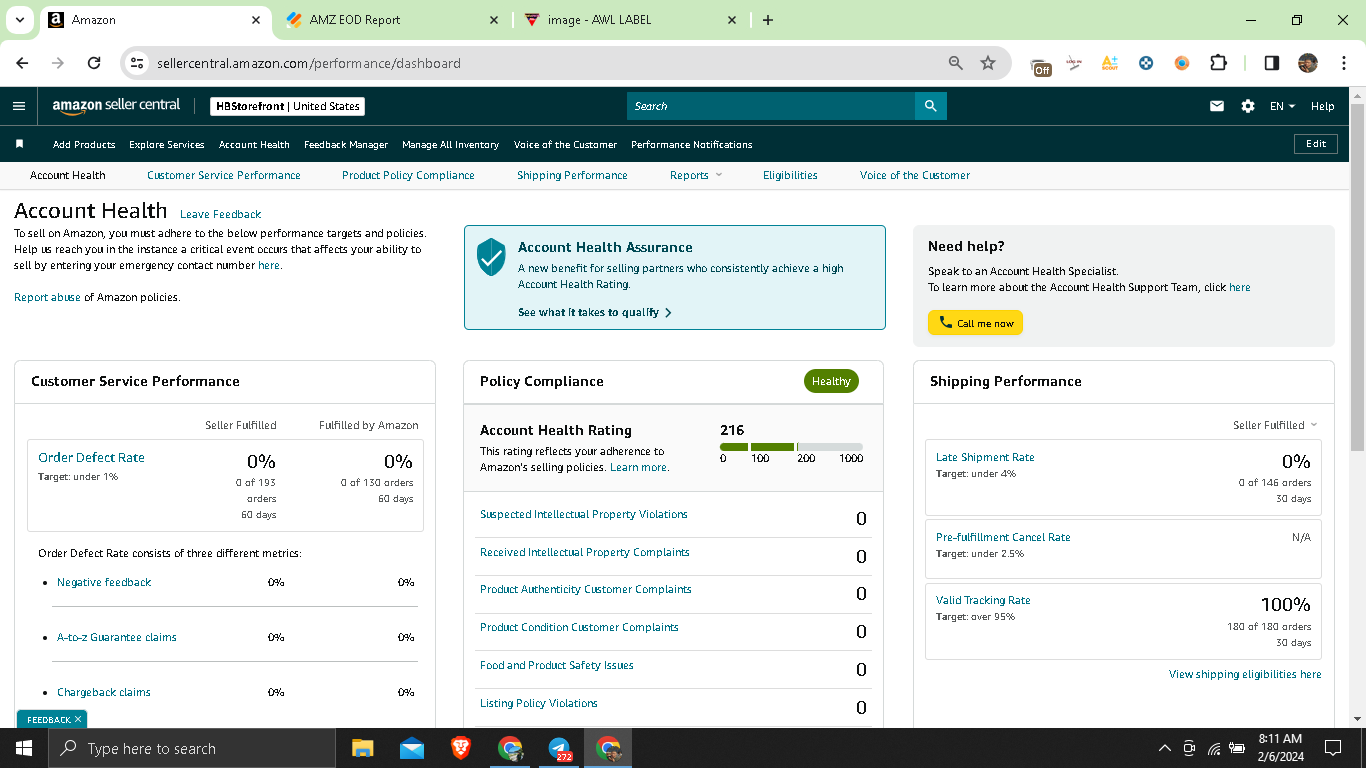Click Help in the header
1366x768 pixels.
coord(1323,106)
